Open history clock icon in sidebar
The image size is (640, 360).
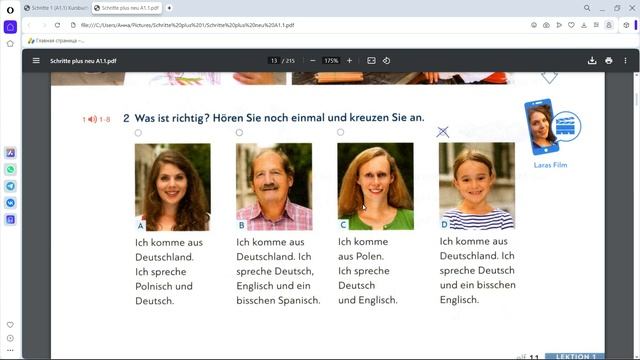pos(10,338)
